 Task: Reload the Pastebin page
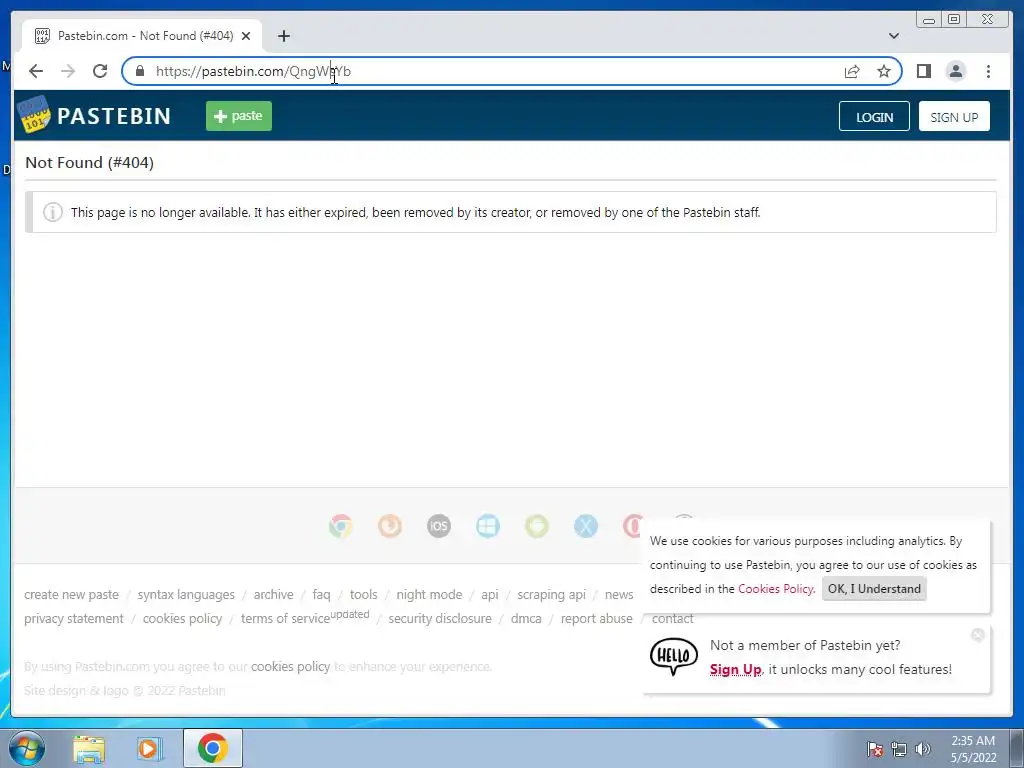tap(100, 71)
